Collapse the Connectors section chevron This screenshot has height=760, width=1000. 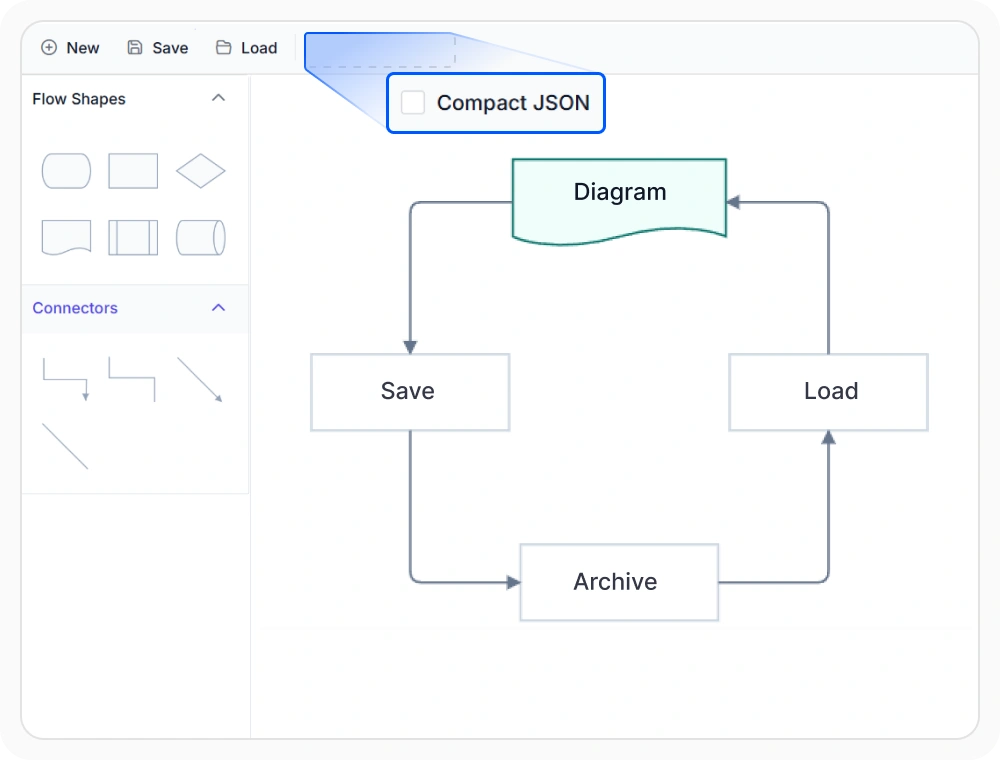[218, 308]
